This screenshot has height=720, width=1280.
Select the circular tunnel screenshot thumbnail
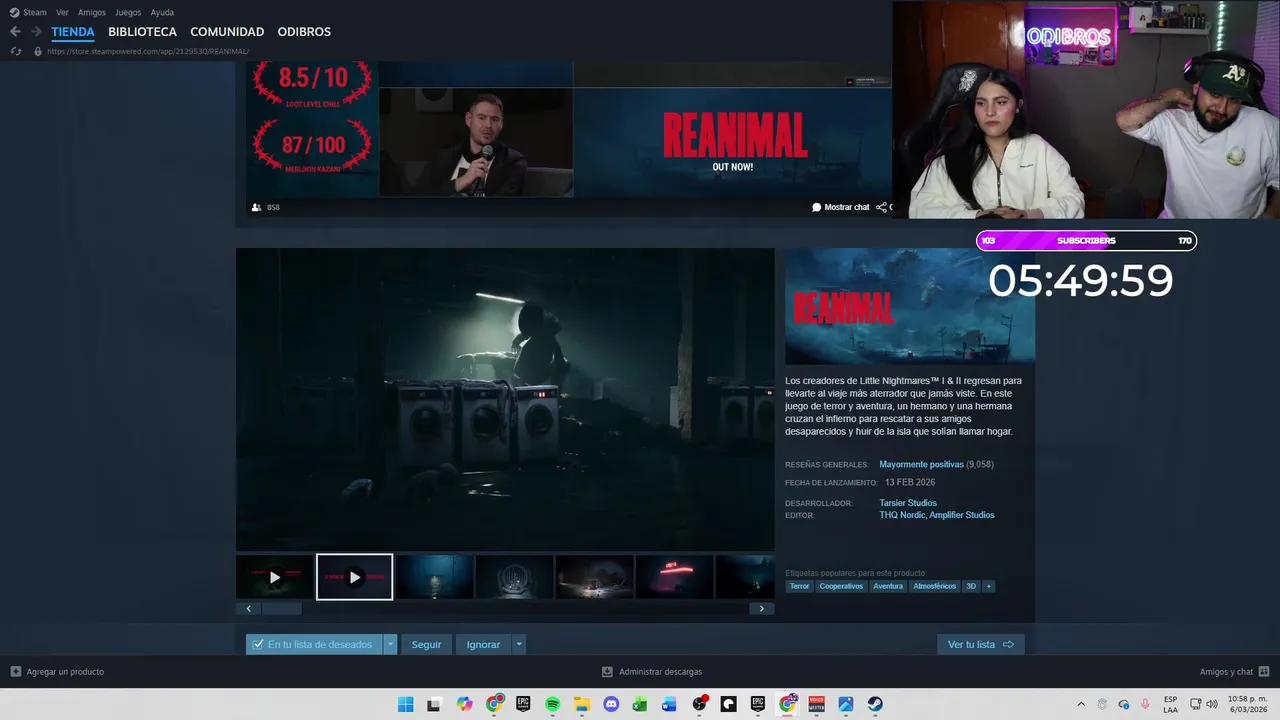point(514,577)
